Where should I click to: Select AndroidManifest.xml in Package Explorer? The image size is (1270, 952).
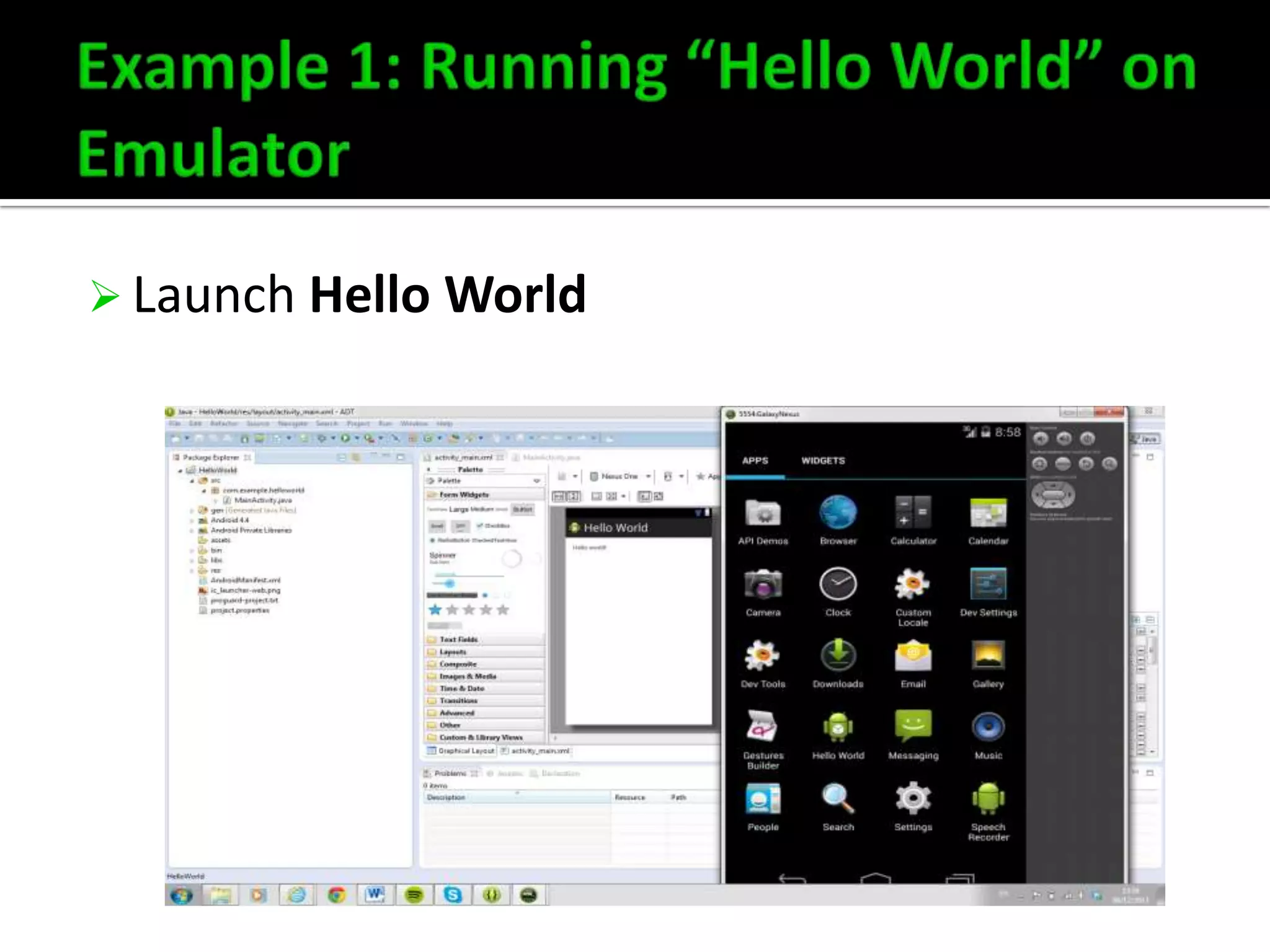click(240, 580)
